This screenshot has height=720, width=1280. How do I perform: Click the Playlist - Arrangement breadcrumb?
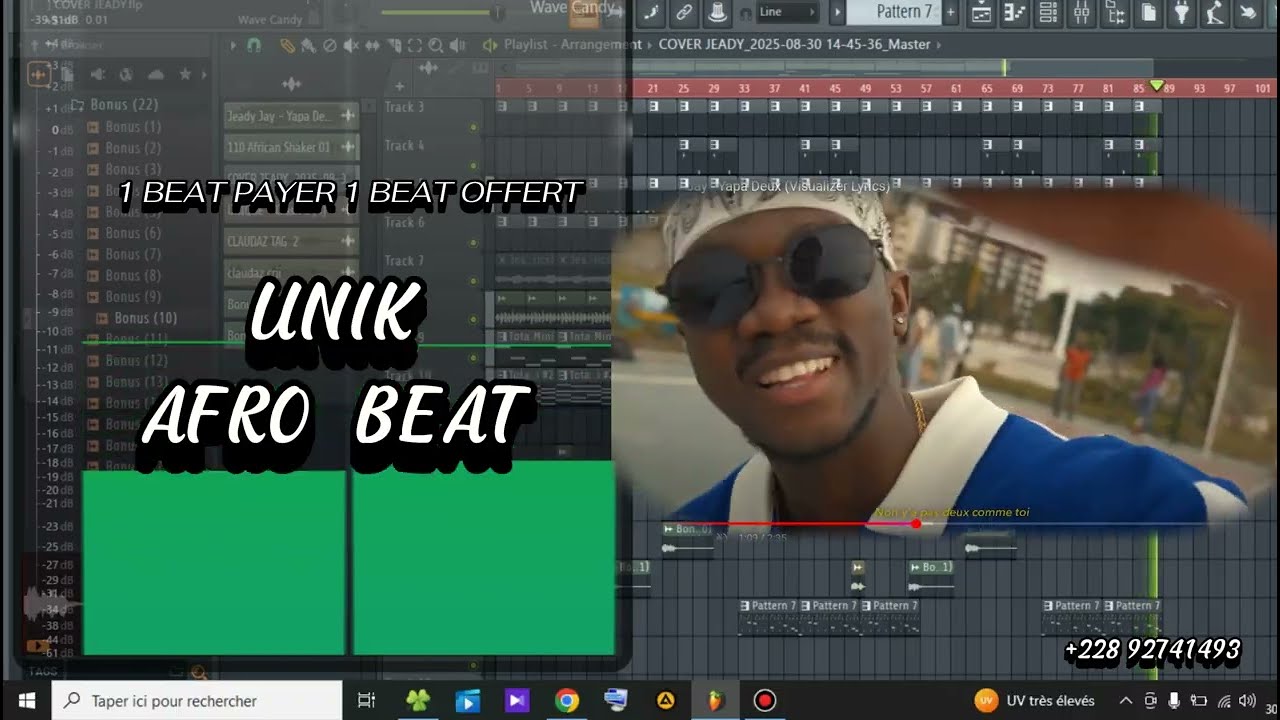[x=572, y=45]
